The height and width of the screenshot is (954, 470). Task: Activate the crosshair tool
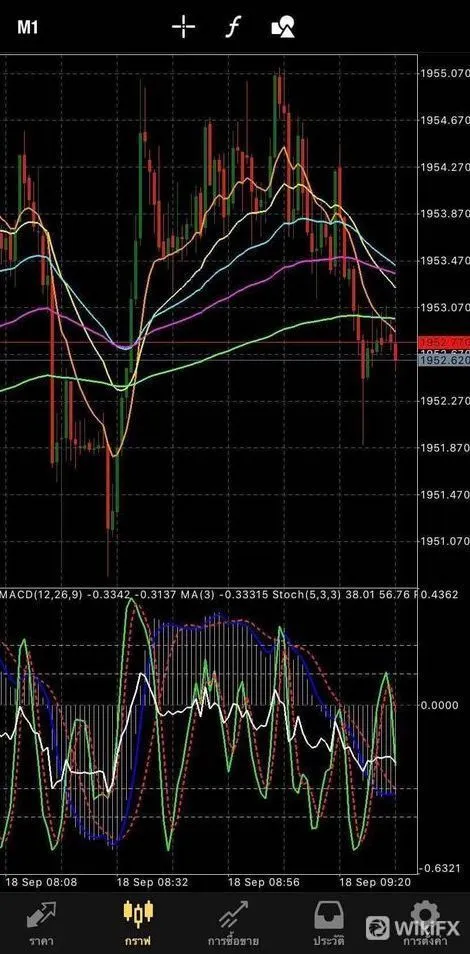coord(183,27)
